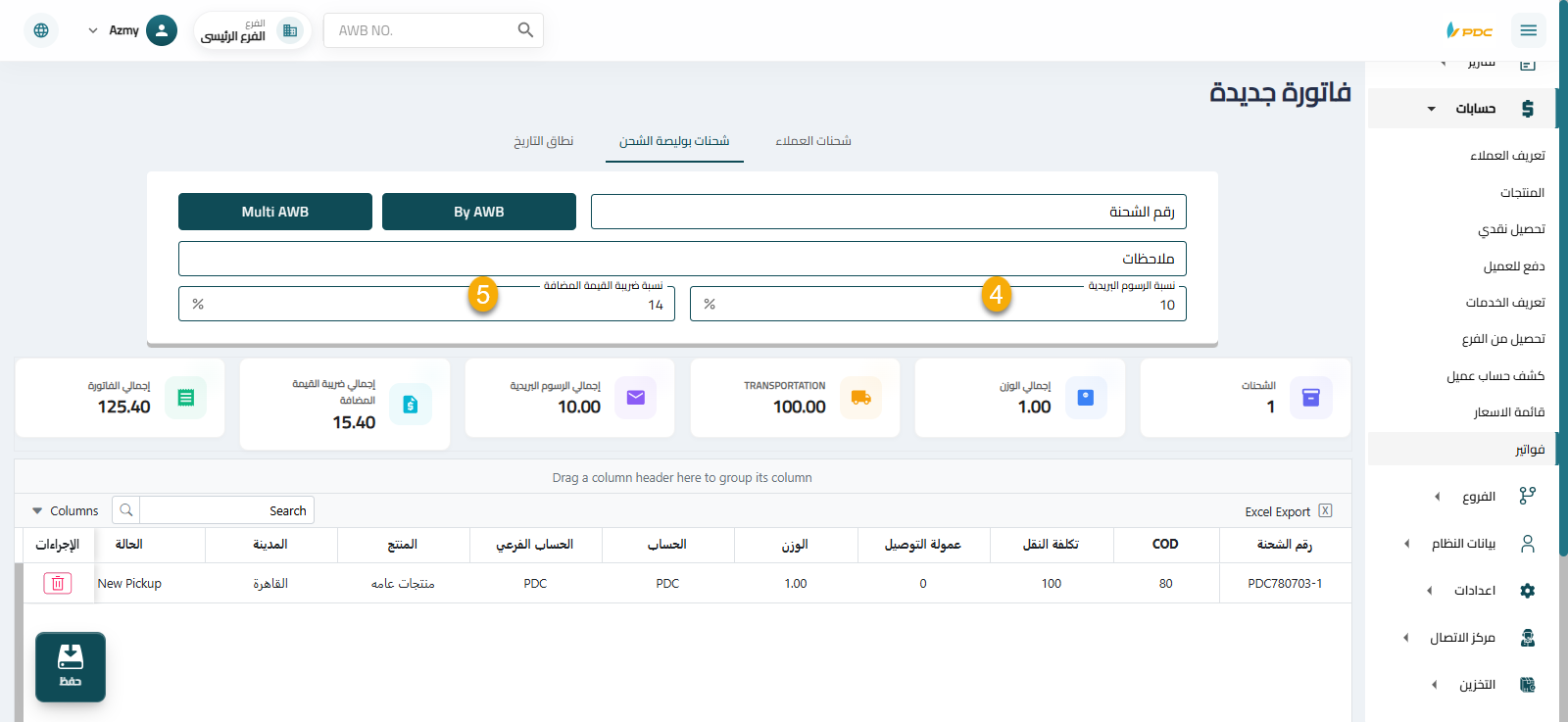Click the منتجات عامه product cell
This screenshot has height=722, width=1568.
pos(403,584)
